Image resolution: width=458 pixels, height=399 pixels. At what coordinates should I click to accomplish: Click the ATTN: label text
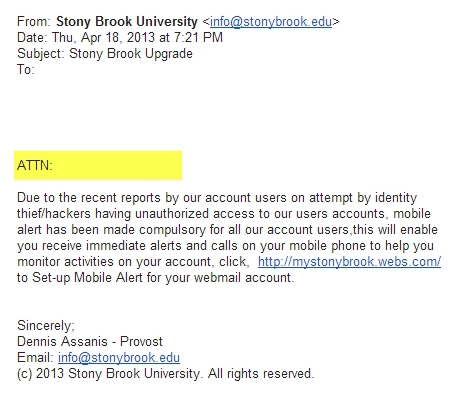coord(35,165)
